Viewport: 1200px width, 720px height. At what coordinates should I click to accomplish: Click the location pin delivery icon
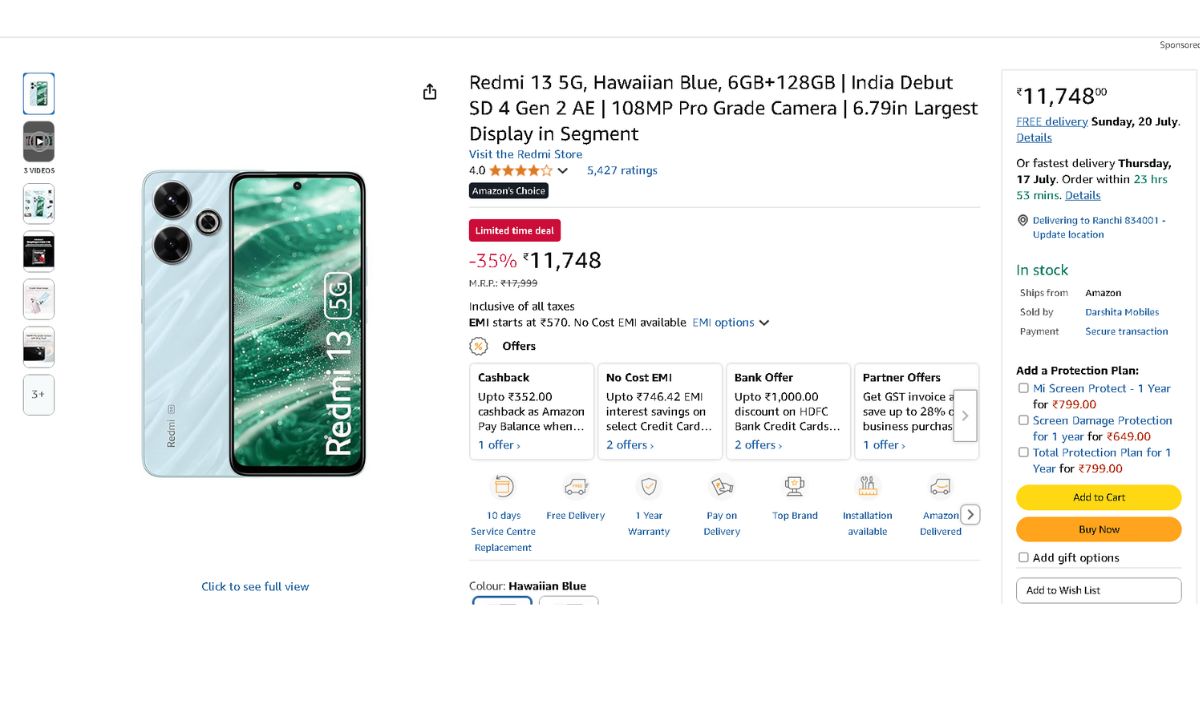1023,220
